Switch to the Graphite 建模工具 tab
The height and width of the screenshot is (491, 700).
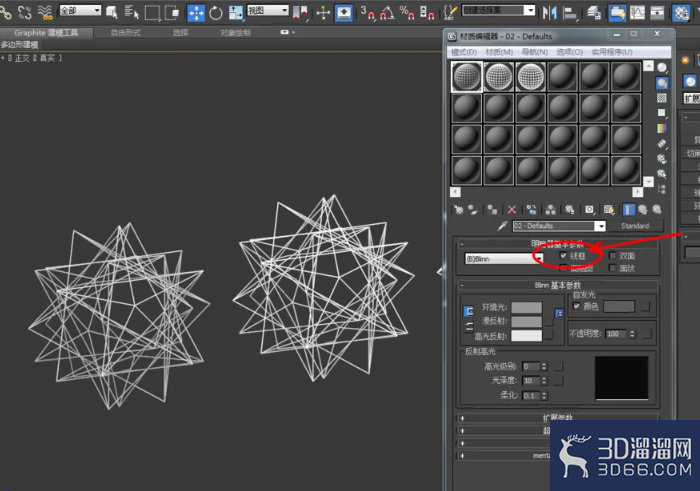pyautogui.click(x=46, y=33)
